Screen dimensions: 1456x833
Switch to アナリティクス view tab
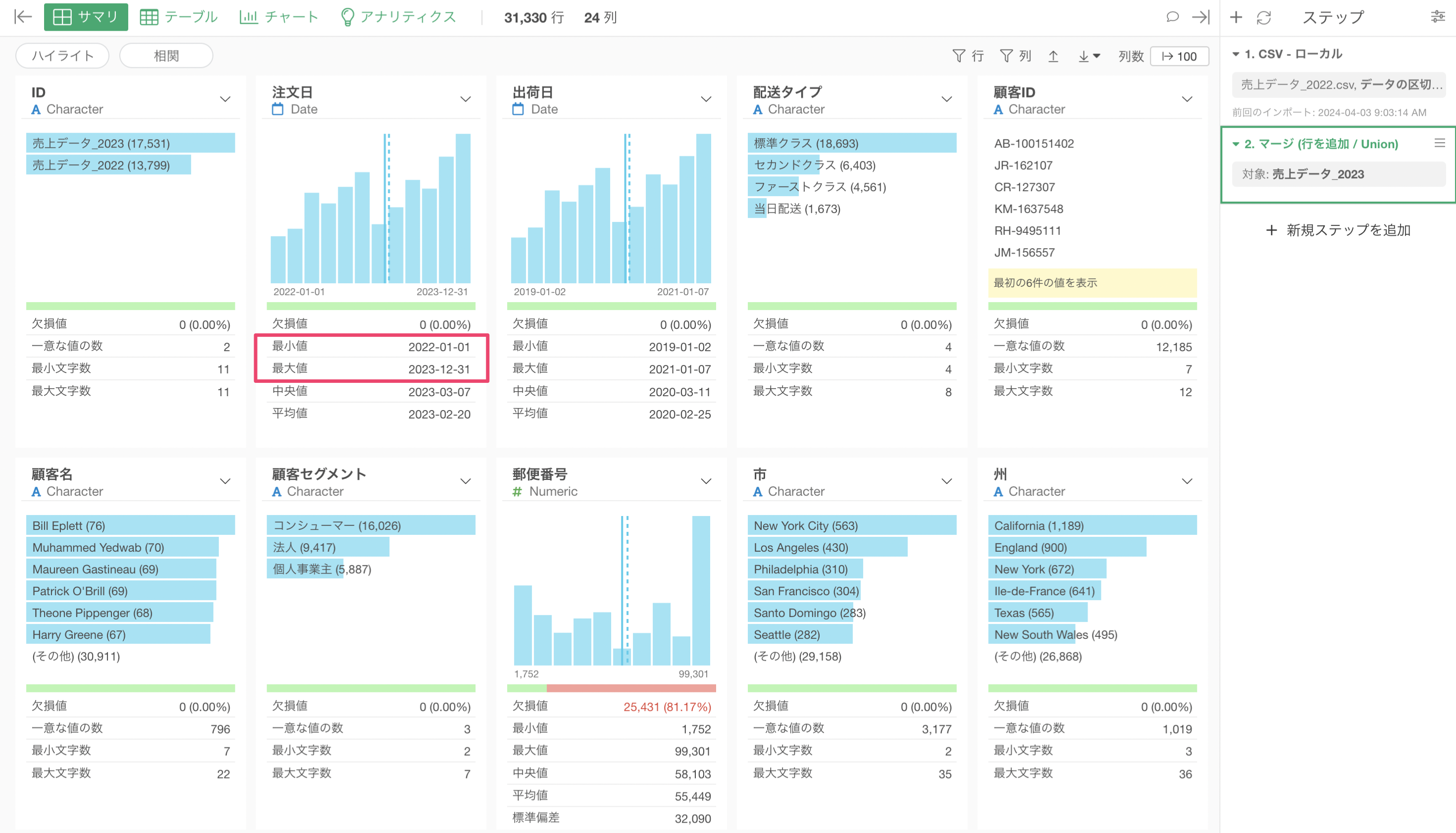tap(398, 17)
